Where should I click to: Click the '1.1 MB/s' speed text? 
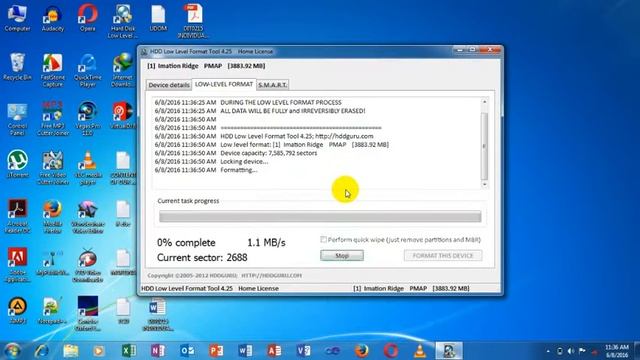tap(266, 242)
